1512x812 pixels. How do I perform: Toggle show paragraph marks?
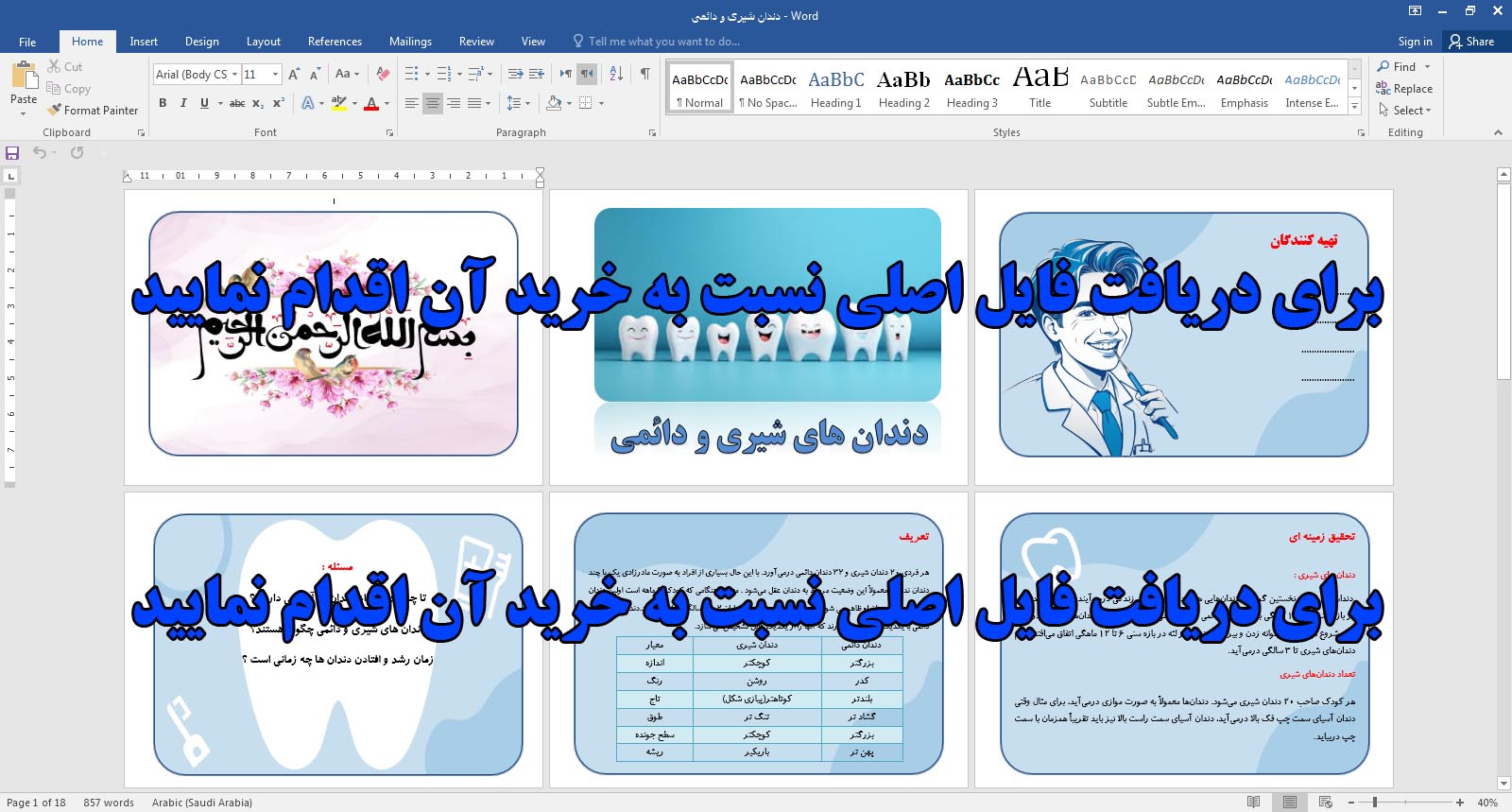(644, 74)
